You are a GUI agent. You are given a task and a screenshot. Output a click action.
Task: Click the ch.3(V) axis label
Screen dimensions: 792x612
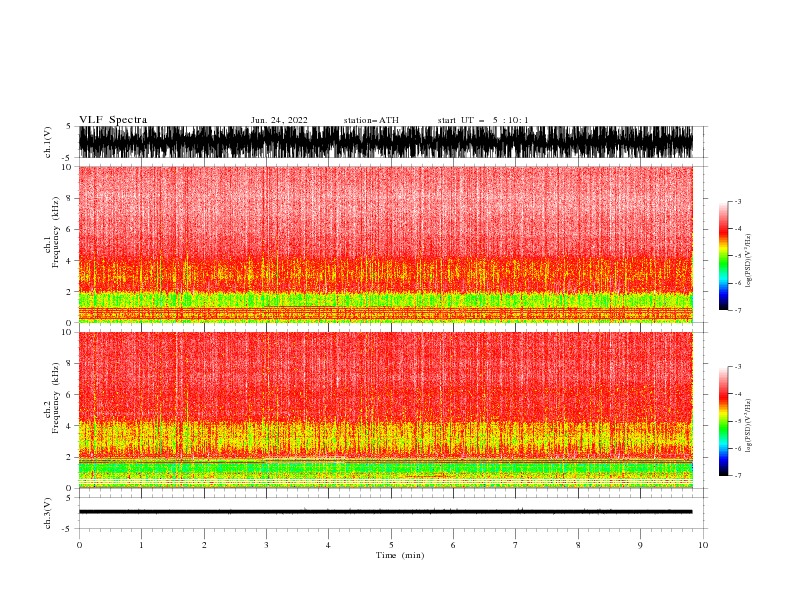point(48,513)
